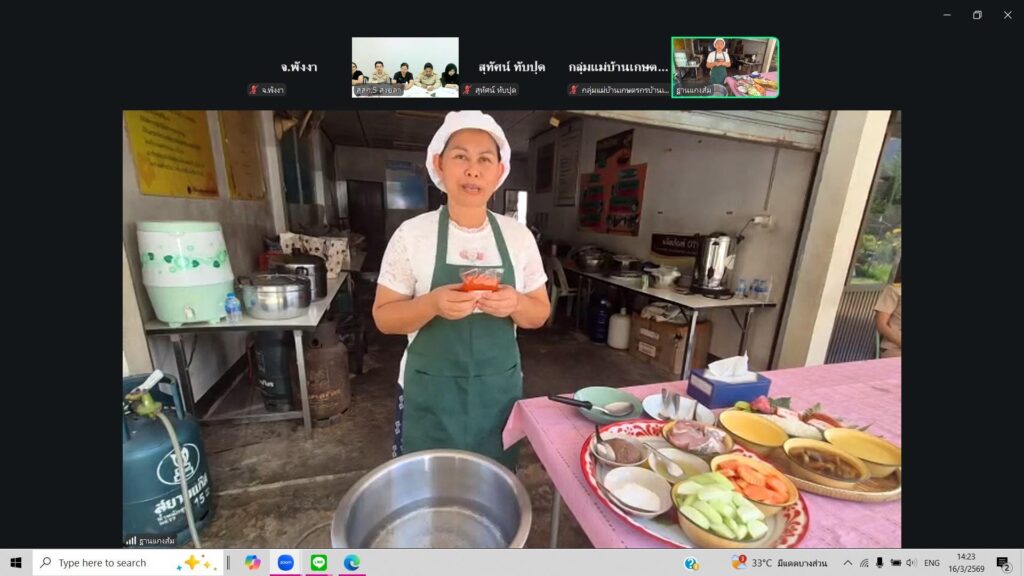Switch the ENG input language indicator
1024x576 pixels.
(x=932, y=563)
